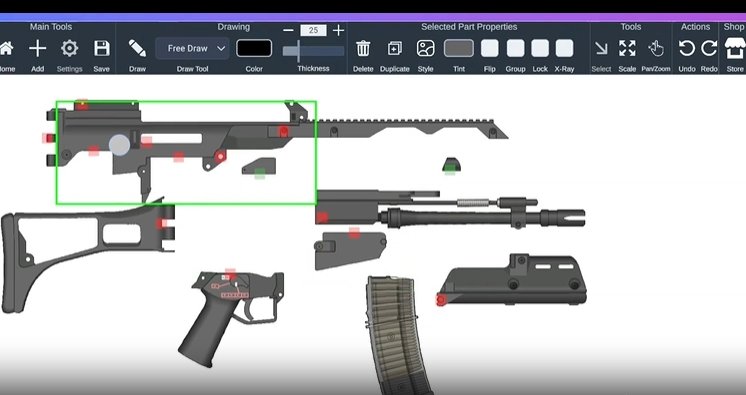
Task: Pick the black drawing Color swatch
Action: point(254,49)
